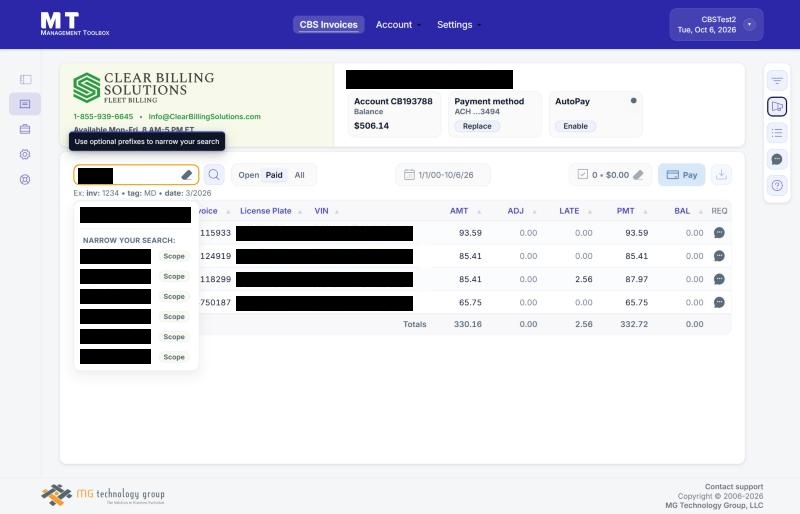
Task: Sort the table by AMT column
Action: (x=459, y=211)
